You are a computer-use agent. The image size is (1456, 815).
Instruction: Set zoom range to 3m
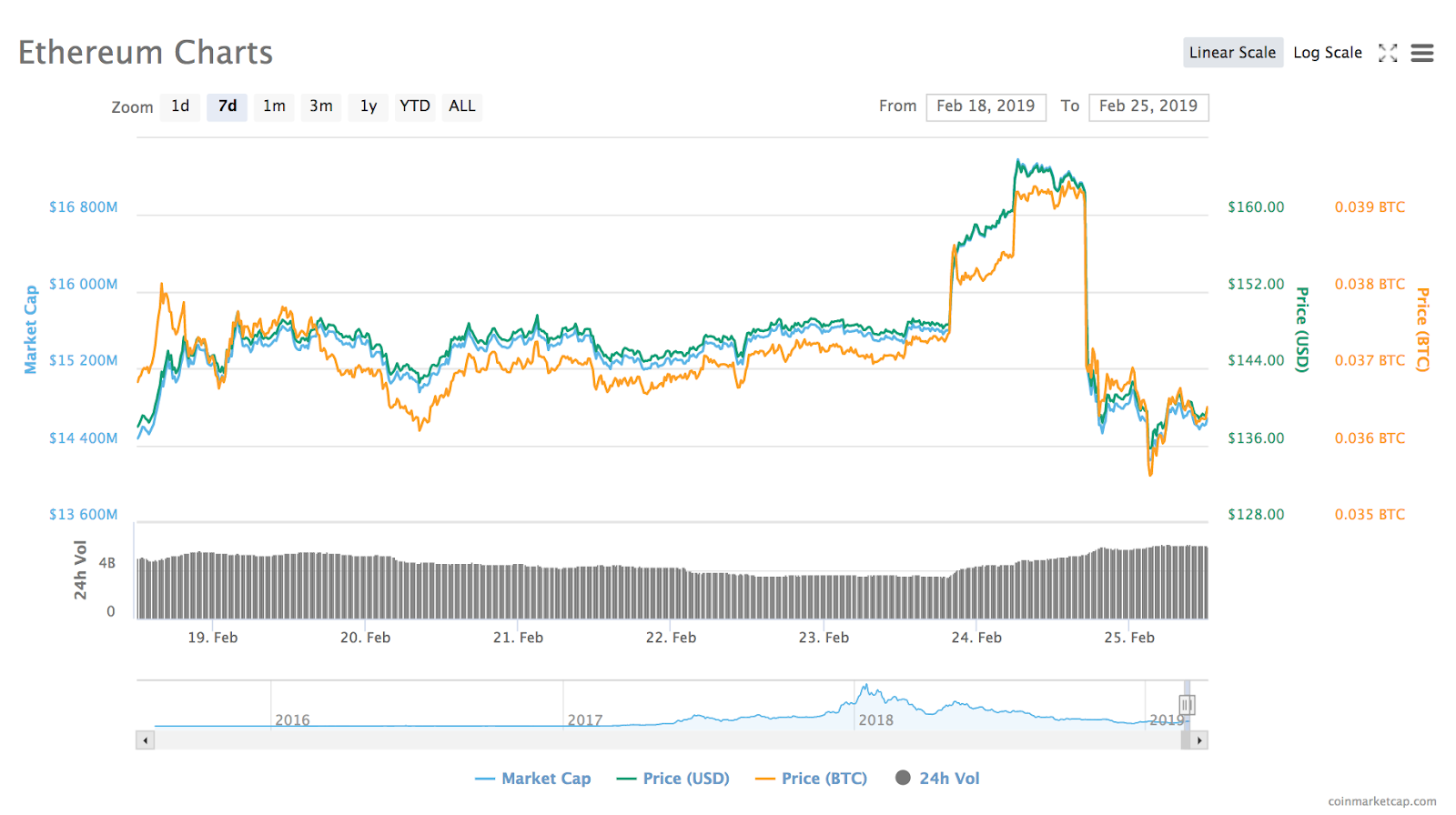click(321, 106)
